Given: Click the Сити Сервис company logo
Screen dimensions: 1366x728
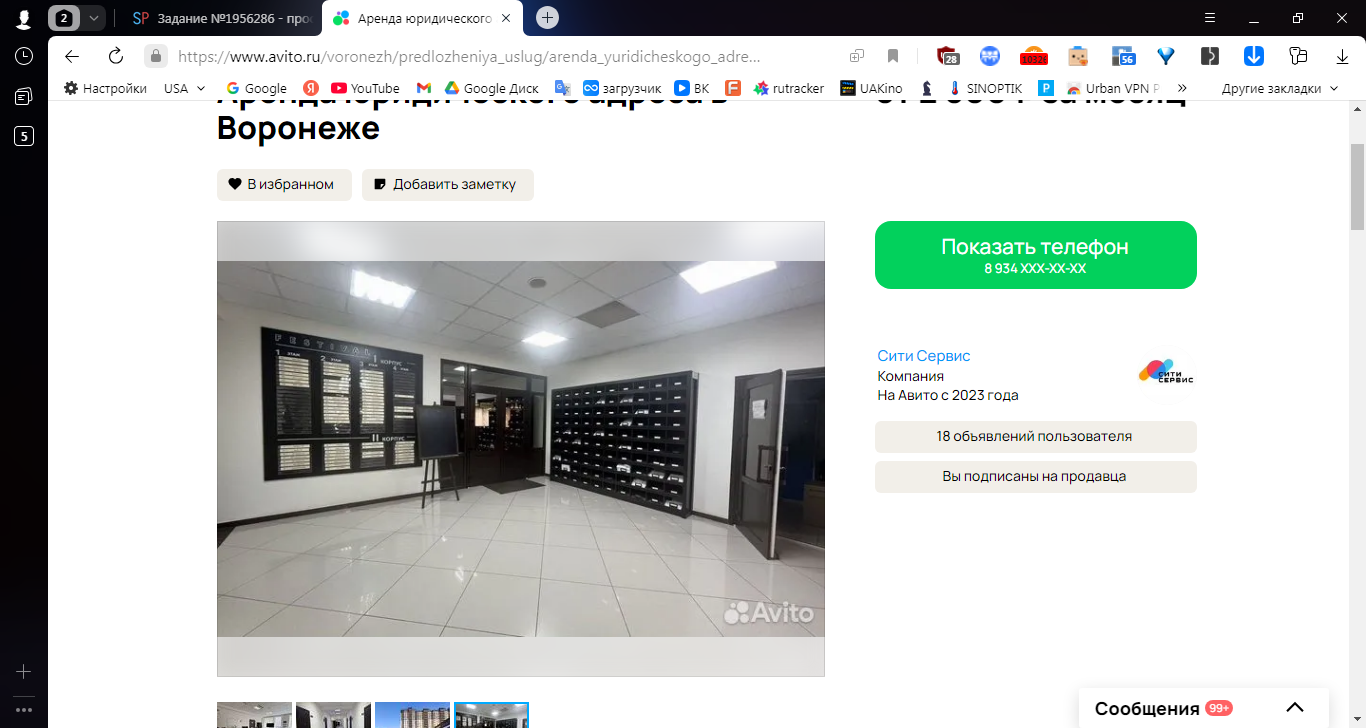Looking at the screenshot, I should (x=1167, y=372).
